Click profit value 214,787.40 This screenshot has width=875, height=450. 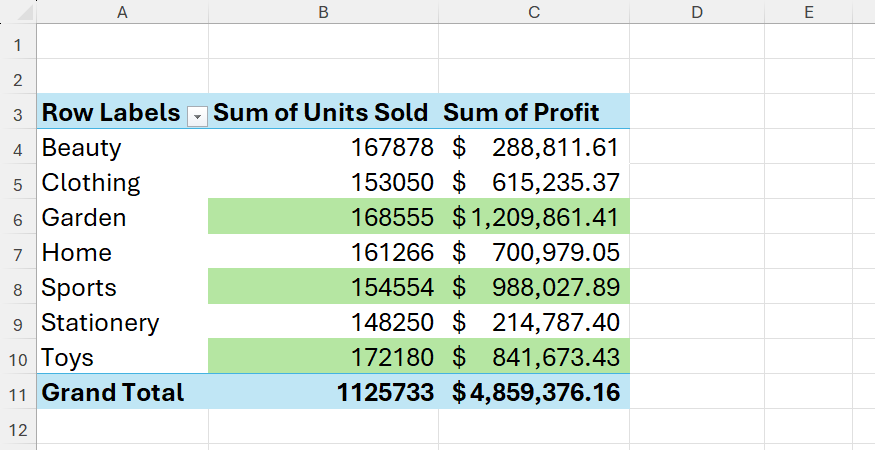click(555, 323)
